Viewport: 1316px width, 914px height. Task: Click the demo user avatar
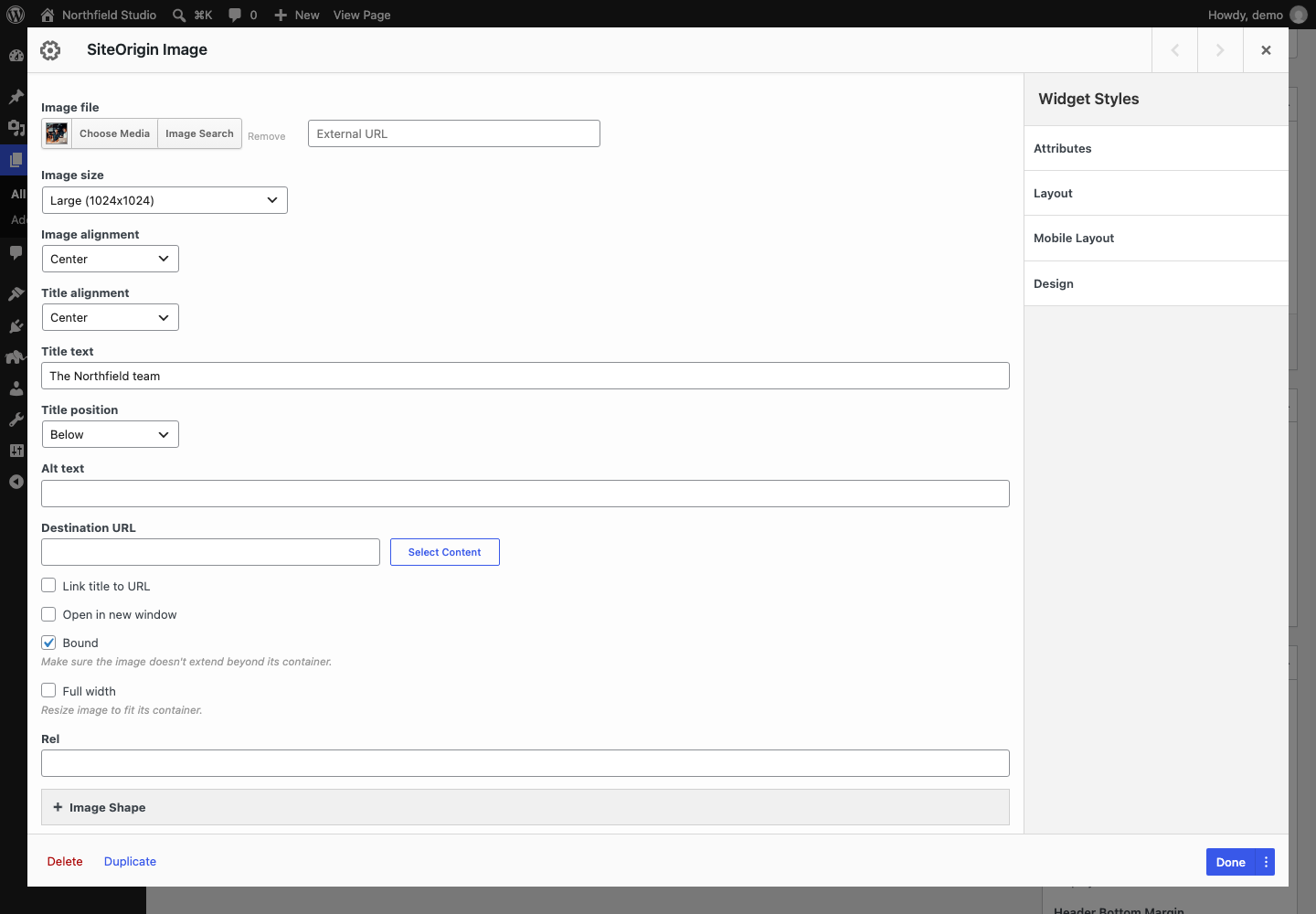1298,15
